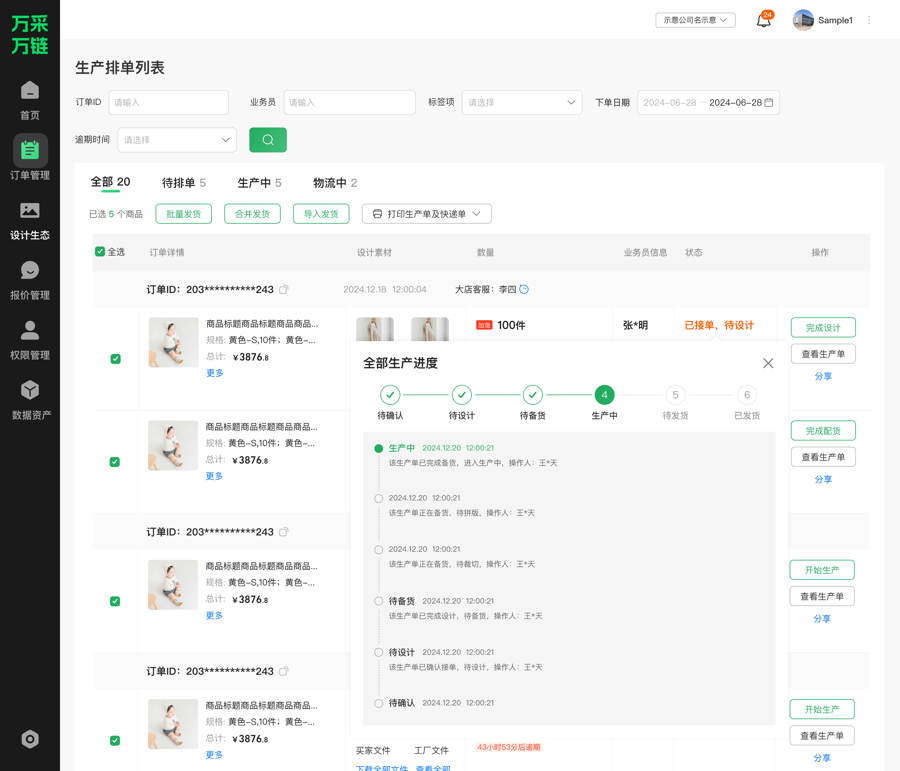Copy the order ID using the copy icon
Viewport: 900px width, 771px height.
click(x=284, y=287)
